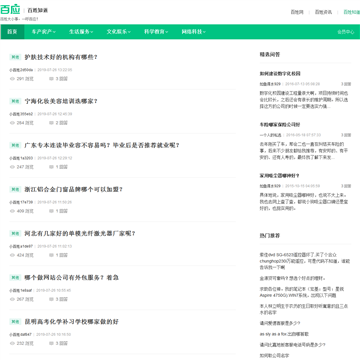360x360 pixels.
Task: Click reply icon under 河北单模光纤激光器 question
Action: click(51, 255)
